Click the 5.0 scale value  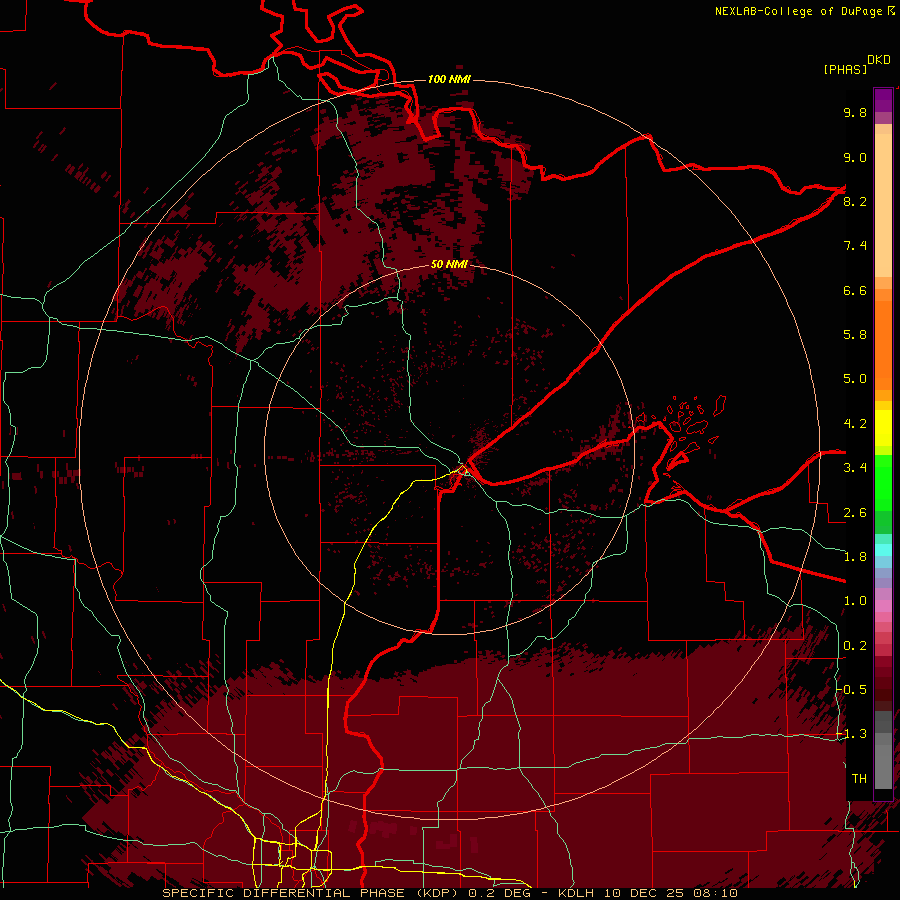coord(855,379)
